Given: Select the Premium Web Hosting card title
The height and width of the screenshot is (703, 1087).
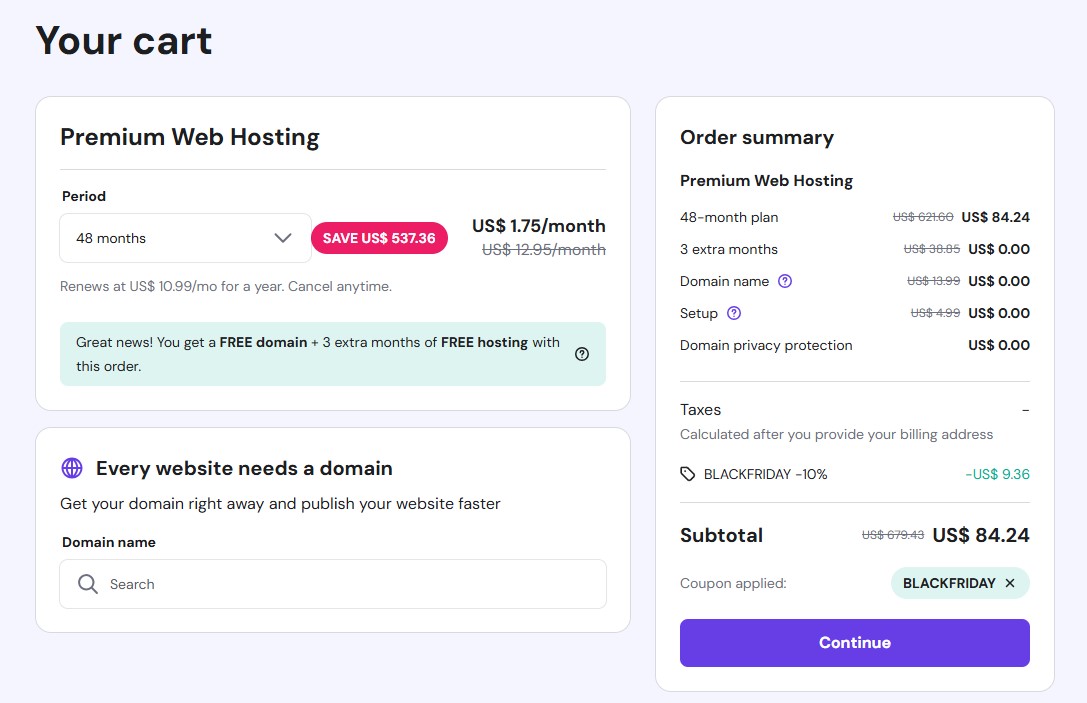Looking at the screenshot, I should pyautogui.click(x=190, y=137).
